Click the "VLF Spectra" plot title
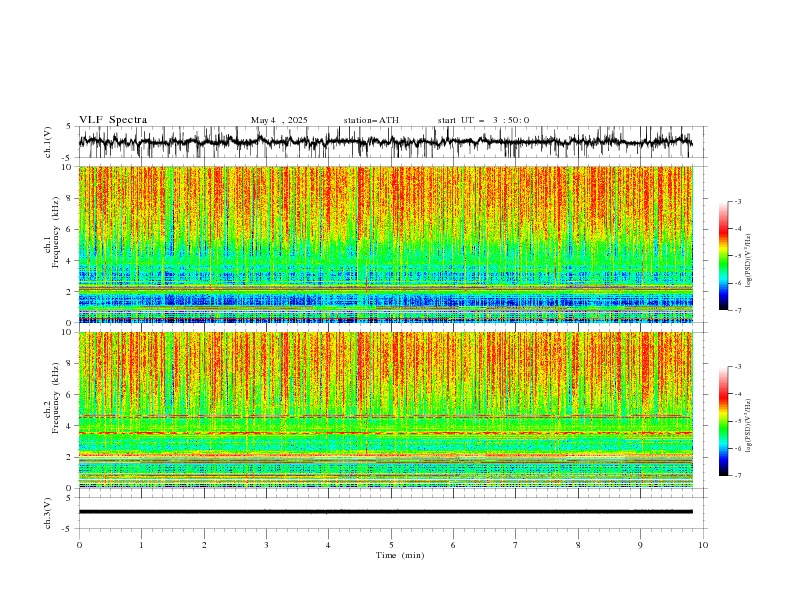The height and width of the screenshot is (612, 792). 113,120
